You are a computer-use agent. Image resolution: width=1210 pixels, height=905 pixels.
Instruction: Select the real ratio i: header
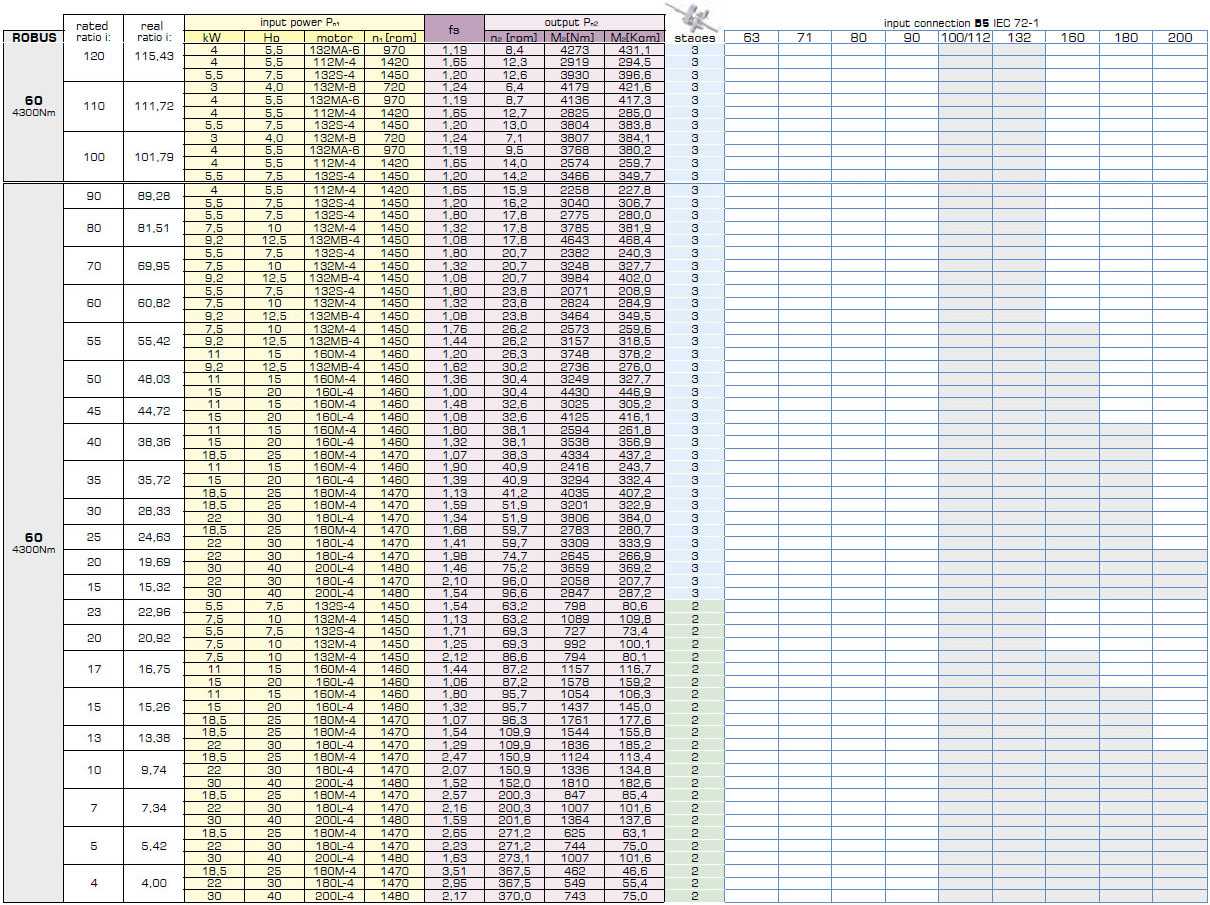point(154,29)
